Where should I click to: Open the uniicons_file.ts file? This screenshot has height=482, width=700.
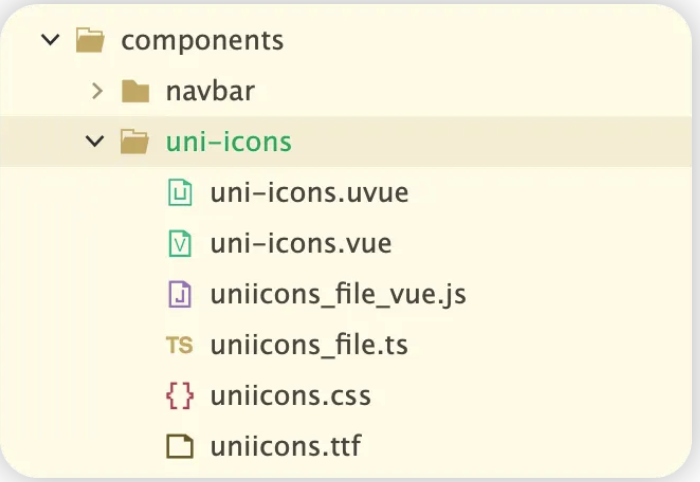[x=309, y=345]
